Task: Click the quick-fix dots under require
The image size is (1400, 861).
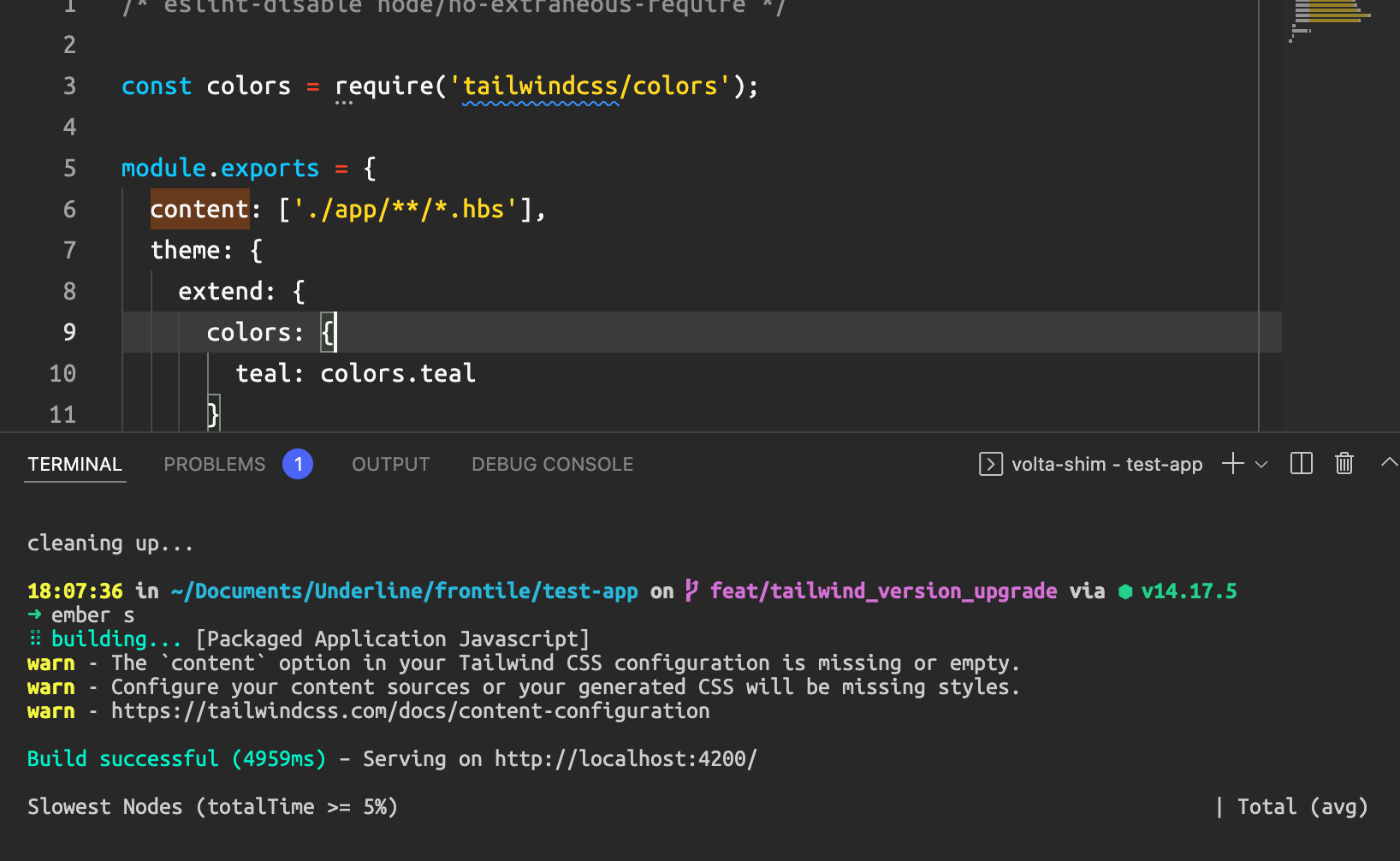Action: coord(344,103)
